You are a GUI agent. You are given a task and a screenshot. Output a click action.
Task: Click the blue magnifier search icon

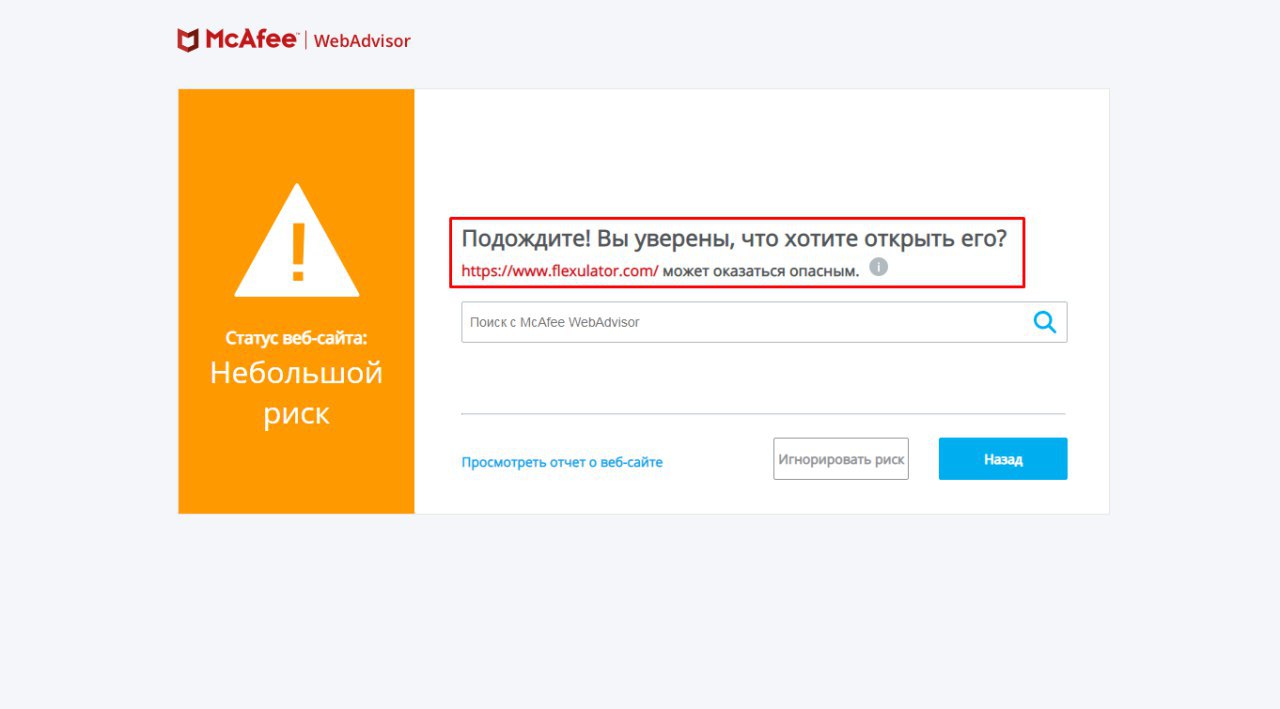click(x=1045, y=322)
